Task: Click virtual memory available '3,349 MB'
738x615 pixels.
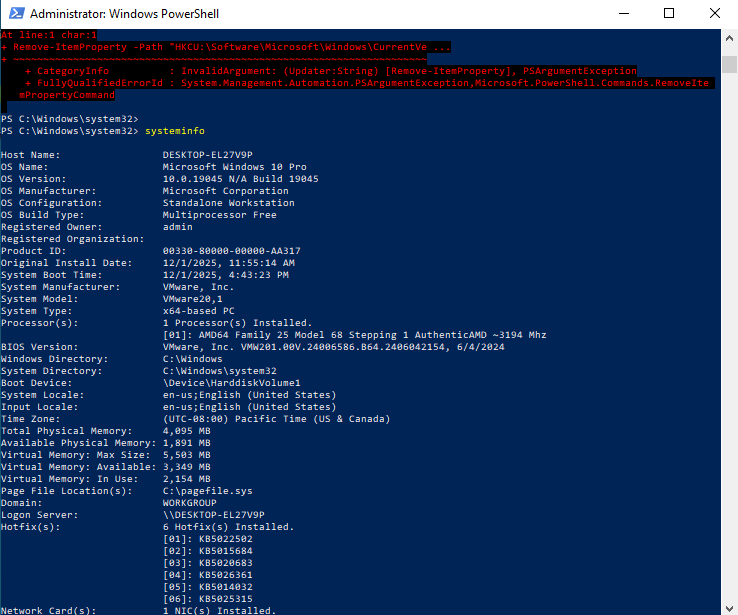Action: coord(187,467)
